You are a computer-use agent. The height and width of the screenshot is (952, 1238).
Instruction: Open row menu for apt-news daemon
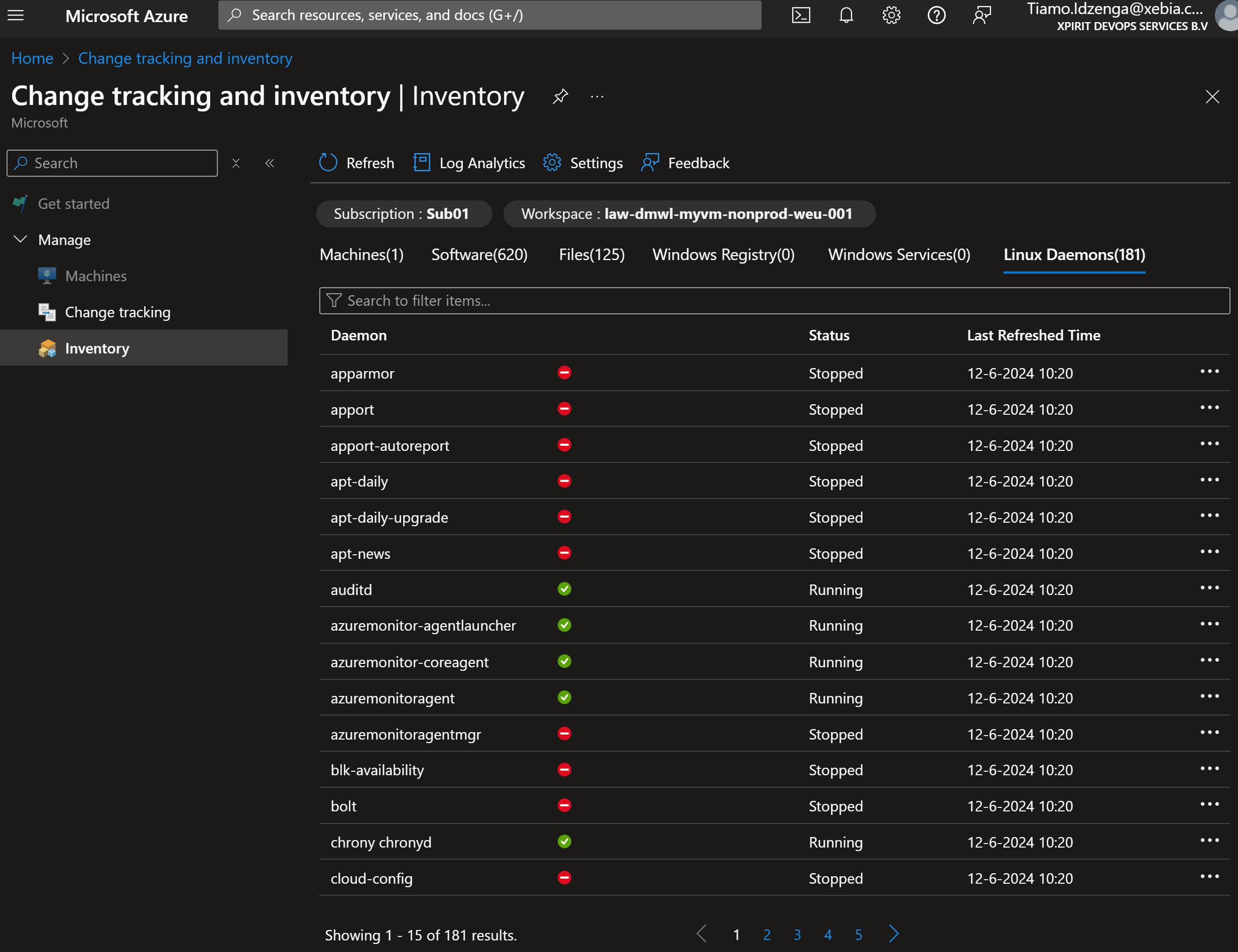click(1209, 552)
